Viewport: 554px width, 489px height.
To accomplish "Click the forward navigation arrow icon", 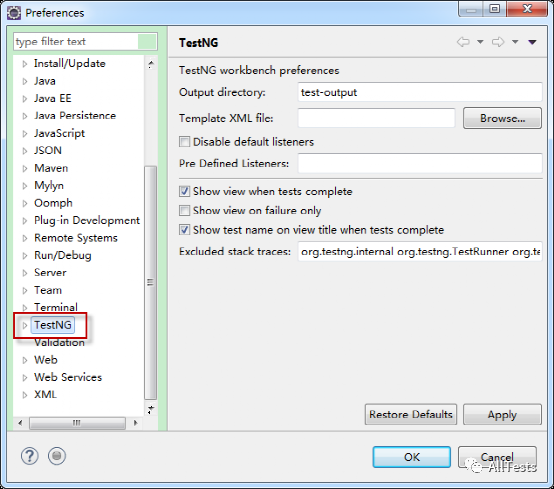I will pos(498,42).
